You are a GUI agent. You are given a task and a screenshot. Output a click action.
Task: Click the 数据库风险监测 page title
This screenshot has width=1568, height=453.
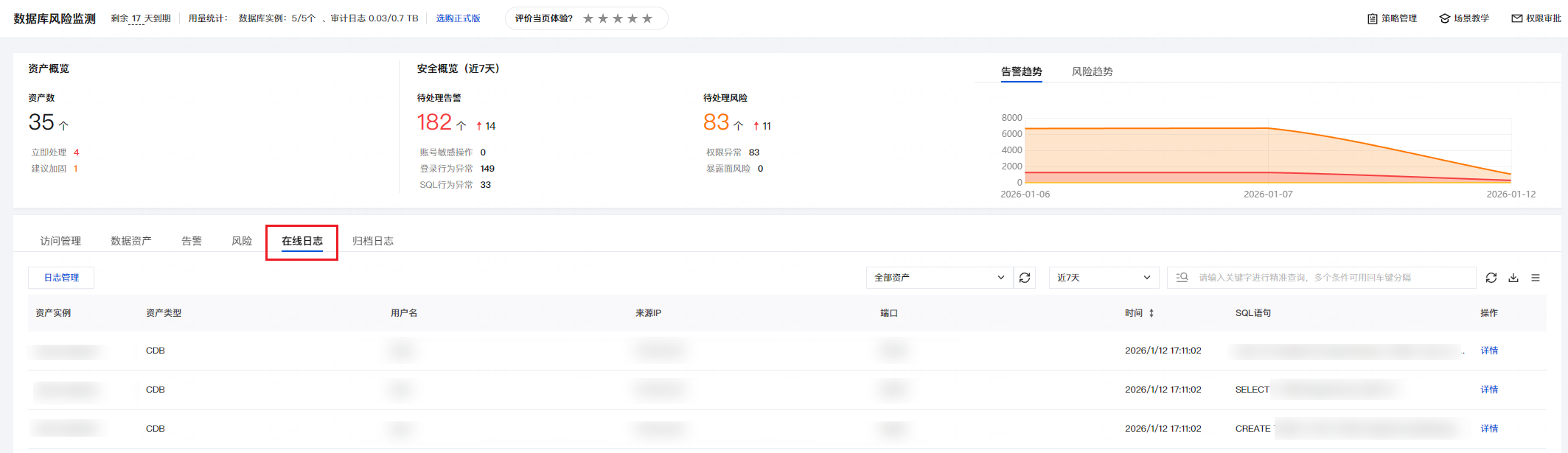[55, 18]
